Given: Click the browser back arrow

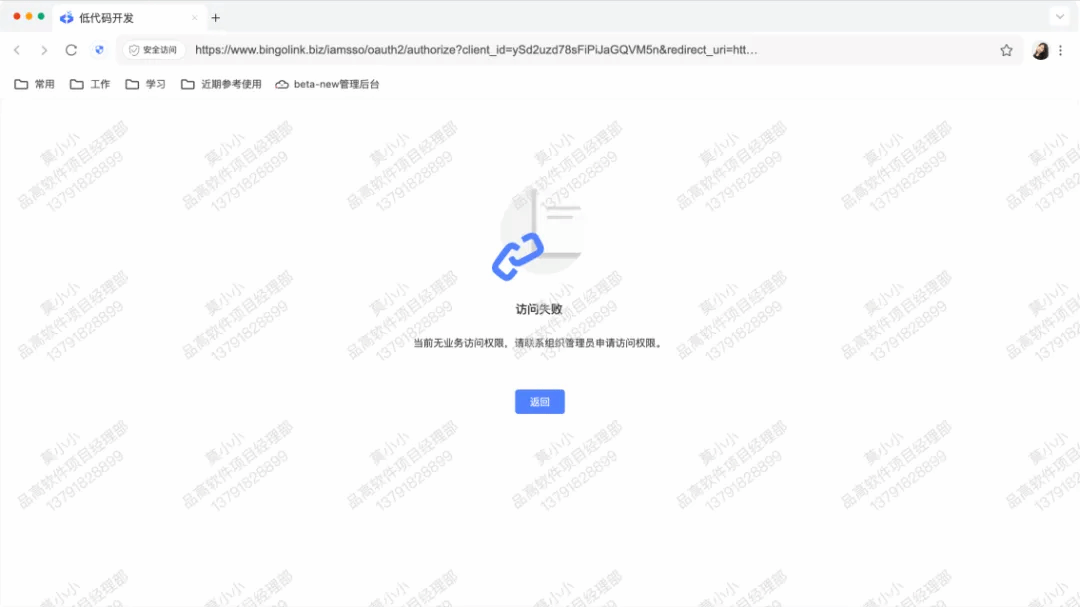Looking at the screenshot, I should [x=17, y=50].
